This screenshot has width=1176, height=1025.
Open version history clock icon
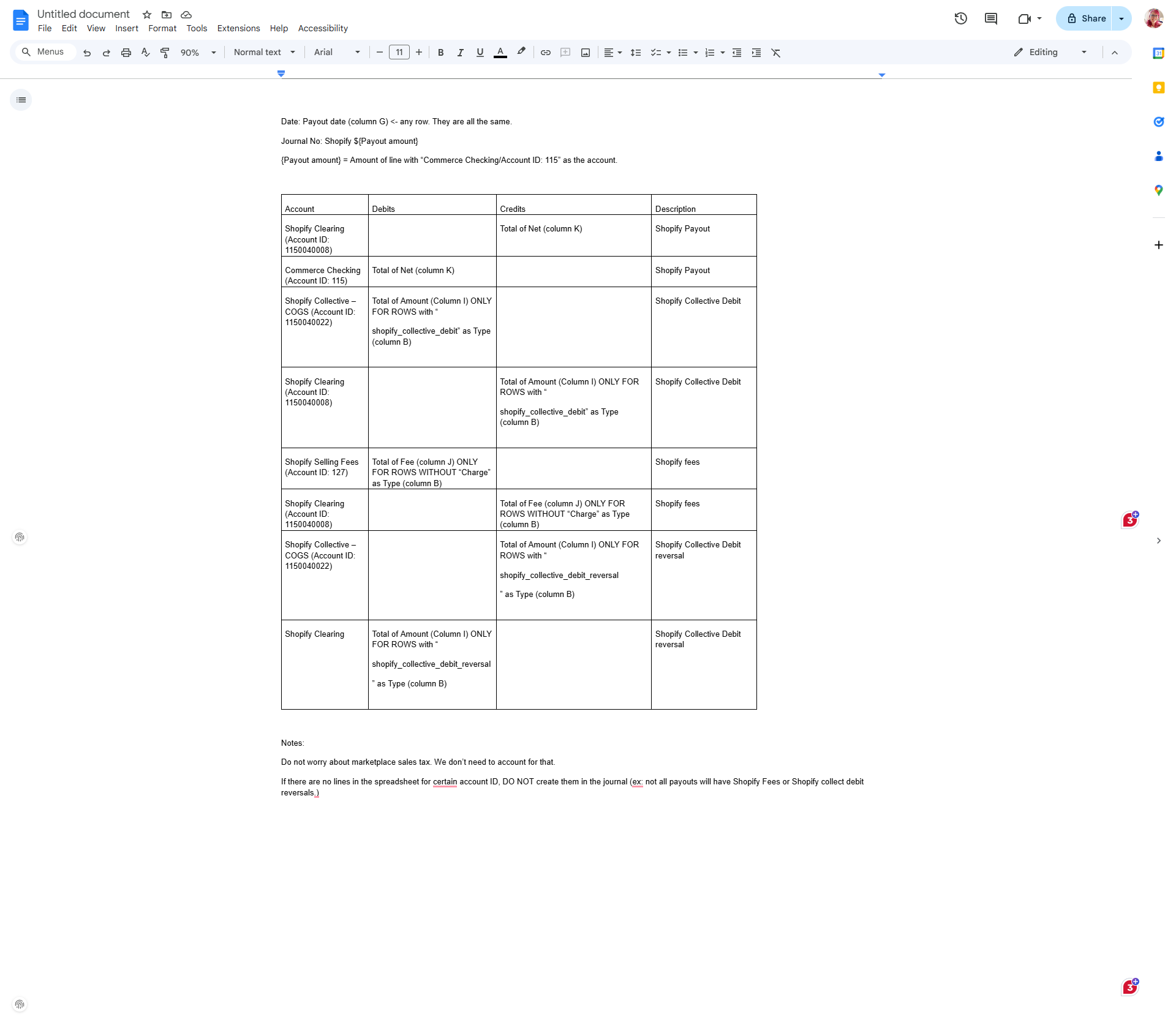pyautogui.click(x=960, y=18)
